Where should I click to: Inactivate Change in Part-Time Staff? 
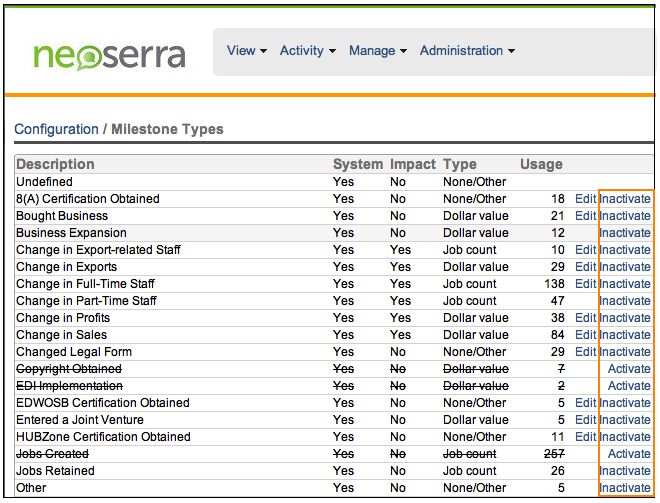pos(625,301)
